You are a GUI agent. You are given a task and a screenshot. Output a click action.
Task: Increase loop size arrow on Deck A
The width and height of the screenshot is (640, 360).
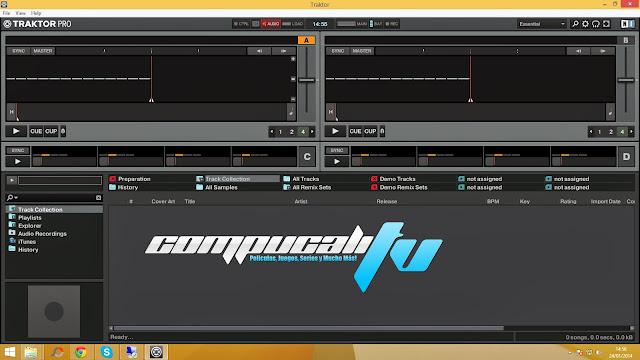(x=312, y=131)
